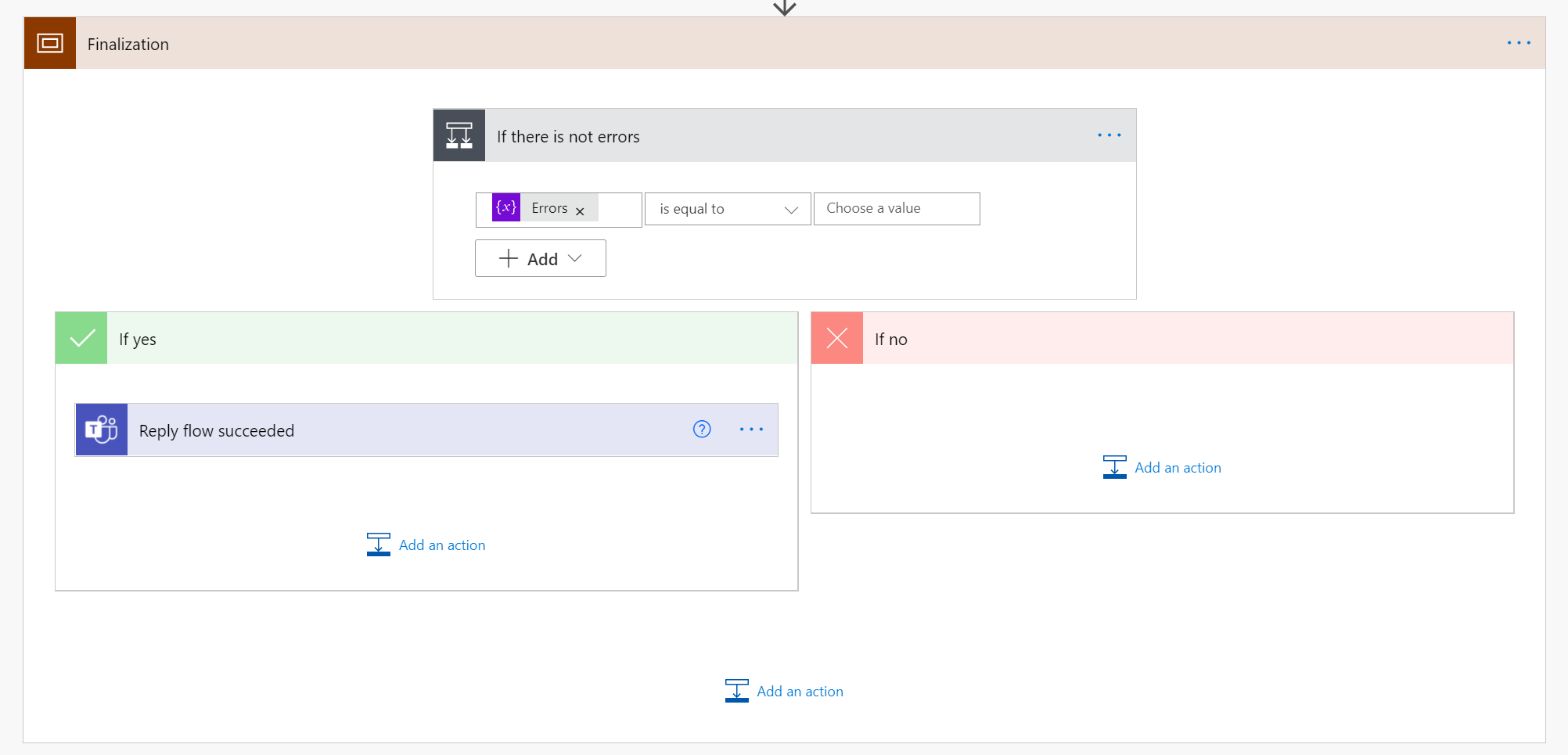Add an action below the condition

coord(784,691)
